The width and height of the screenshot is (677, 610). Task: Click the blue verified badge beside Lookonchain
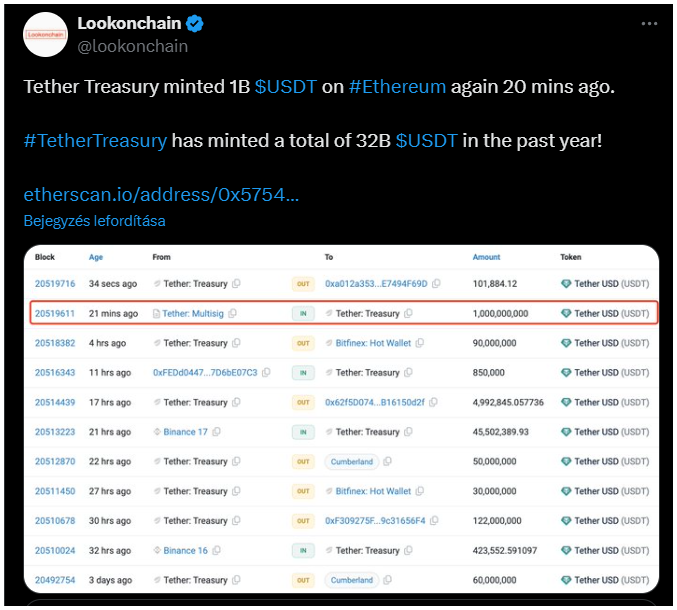(x=195, y=23)
